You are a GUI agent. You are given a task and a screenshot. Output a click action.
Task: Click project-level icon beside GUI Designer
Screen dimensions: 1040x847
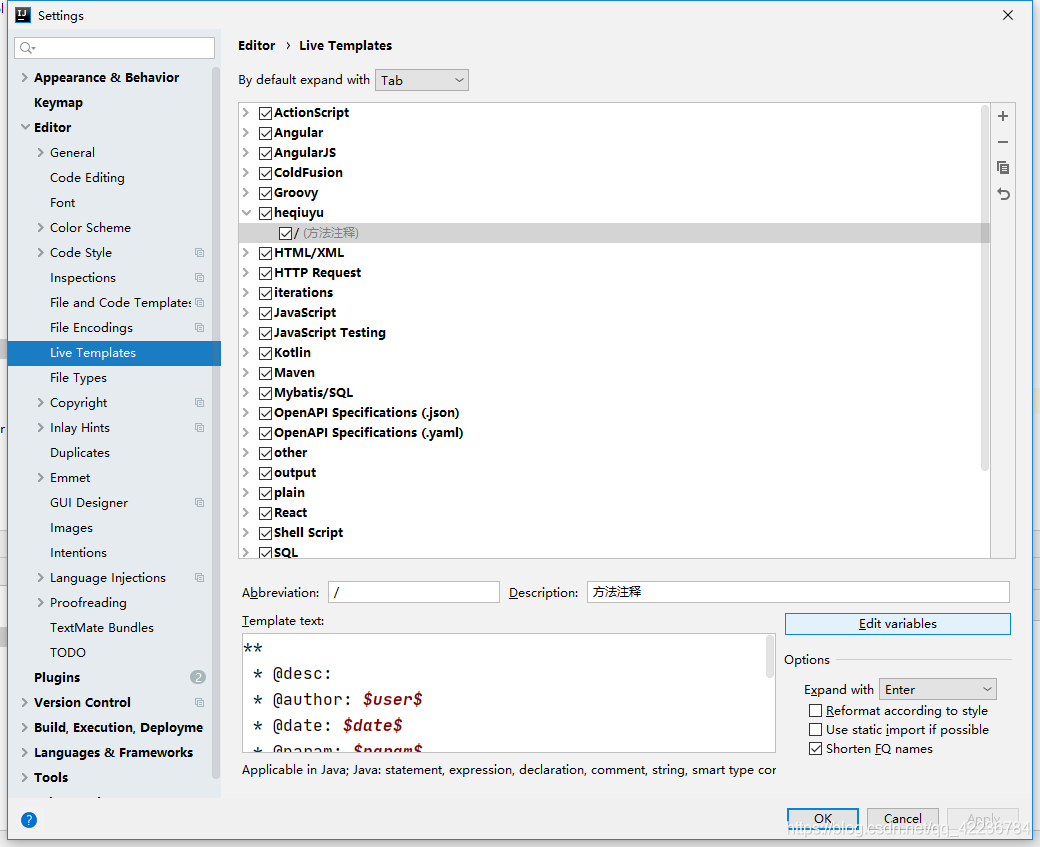click(x=199, y=503)
